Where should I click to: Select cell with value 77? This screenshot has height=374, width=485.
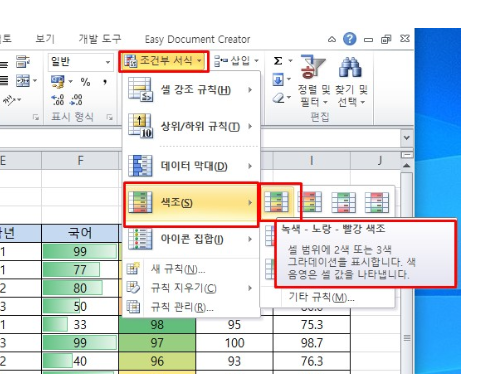pyautogui.click(x=80, y=270)
